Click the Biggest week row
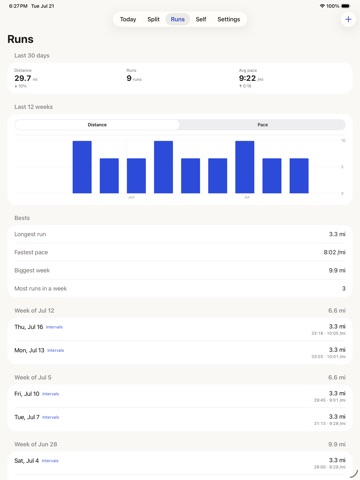This screenshot has height=480, width=360. pyautogui.click(x=180, y=270)
